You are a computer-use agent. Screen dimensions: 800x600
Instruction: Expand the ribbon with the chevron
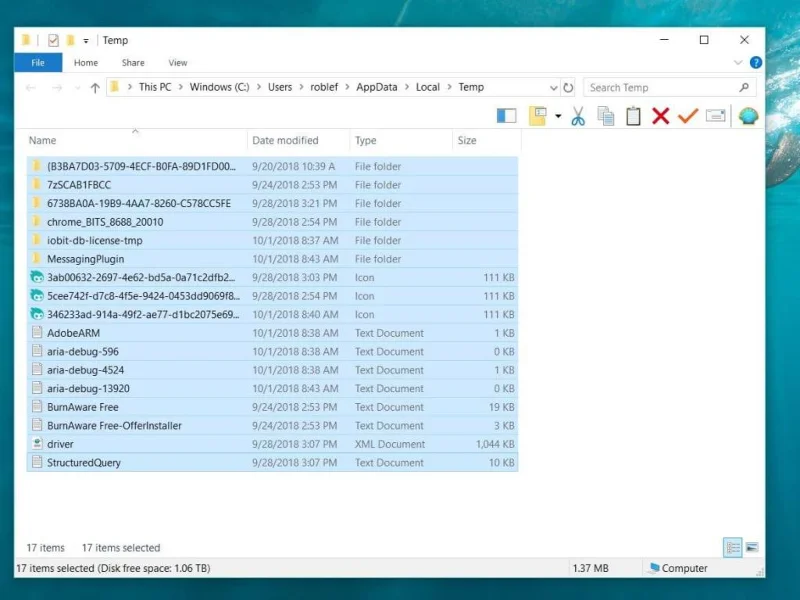[x=738, y=62]
